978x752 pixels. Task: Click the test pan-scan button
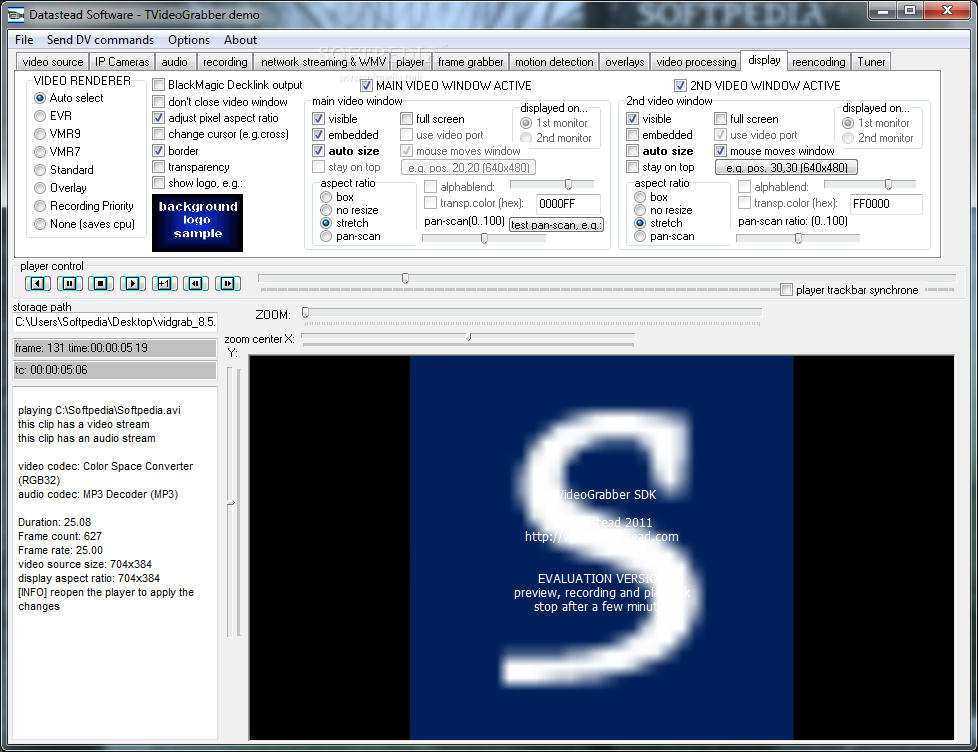coord(556,225)
